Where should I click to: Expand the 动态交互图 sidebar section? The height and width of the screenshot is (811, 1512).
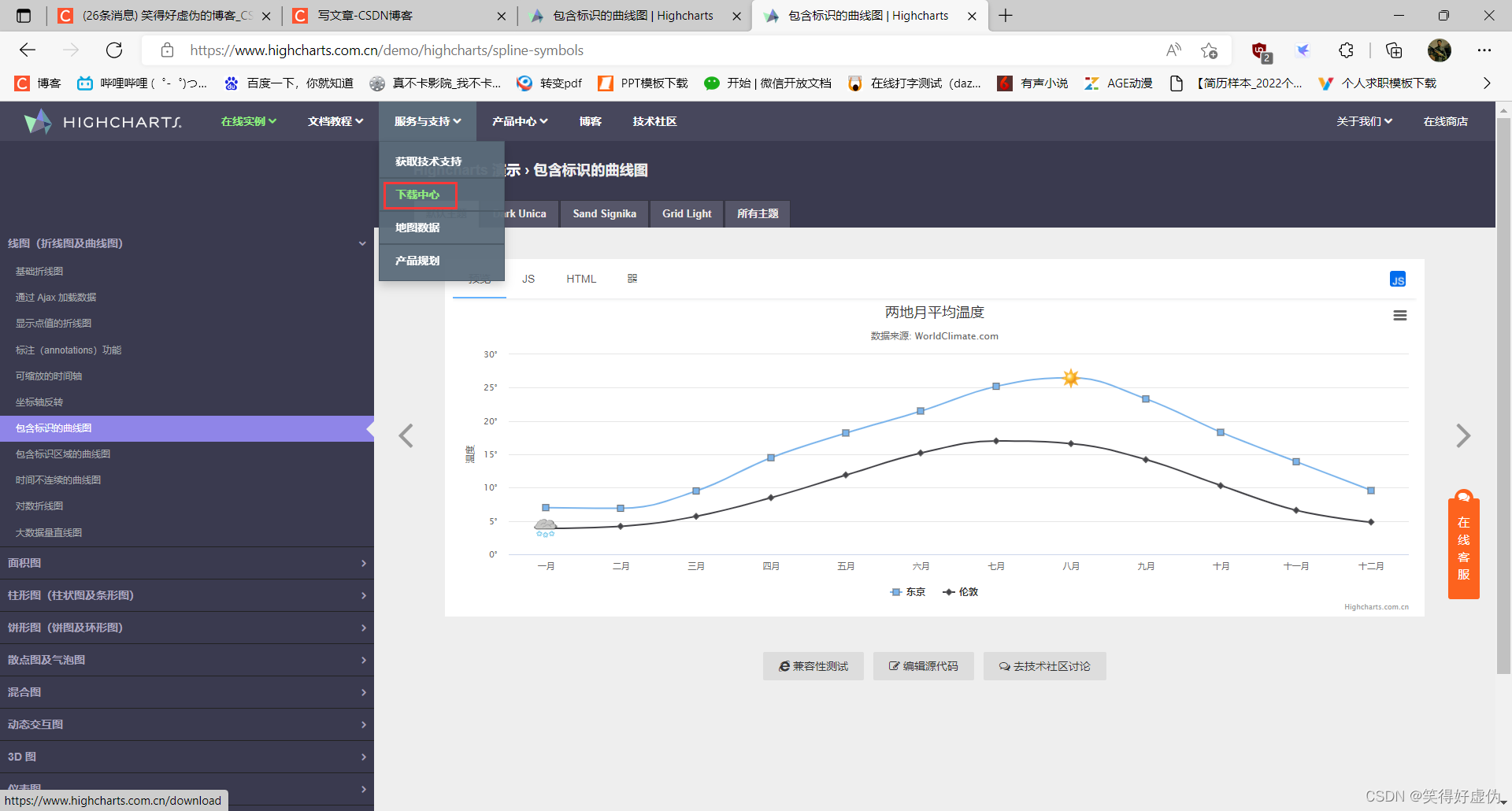pyautogui.click(x=187, y=724)
